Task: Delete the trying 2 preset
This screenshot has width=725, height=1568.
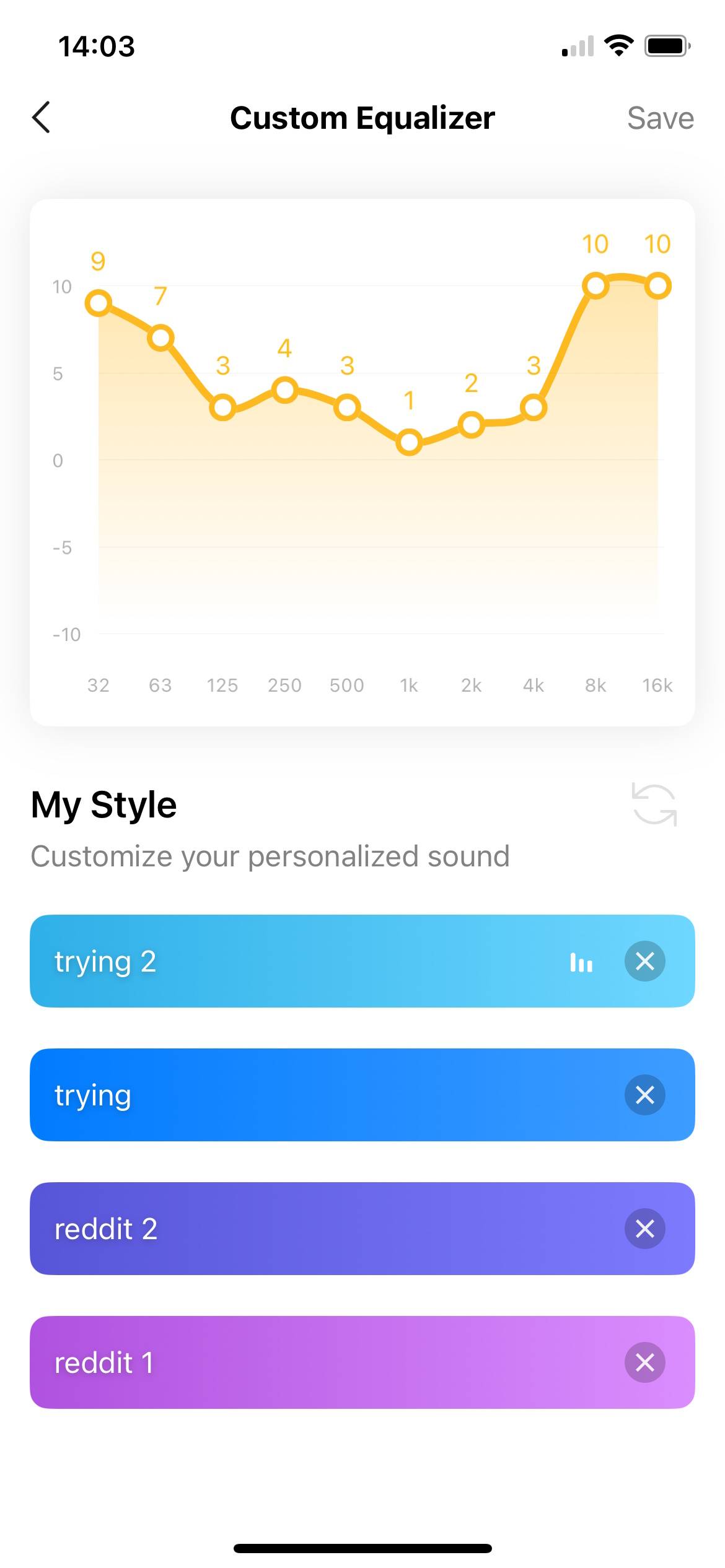Action: point(644,962)
